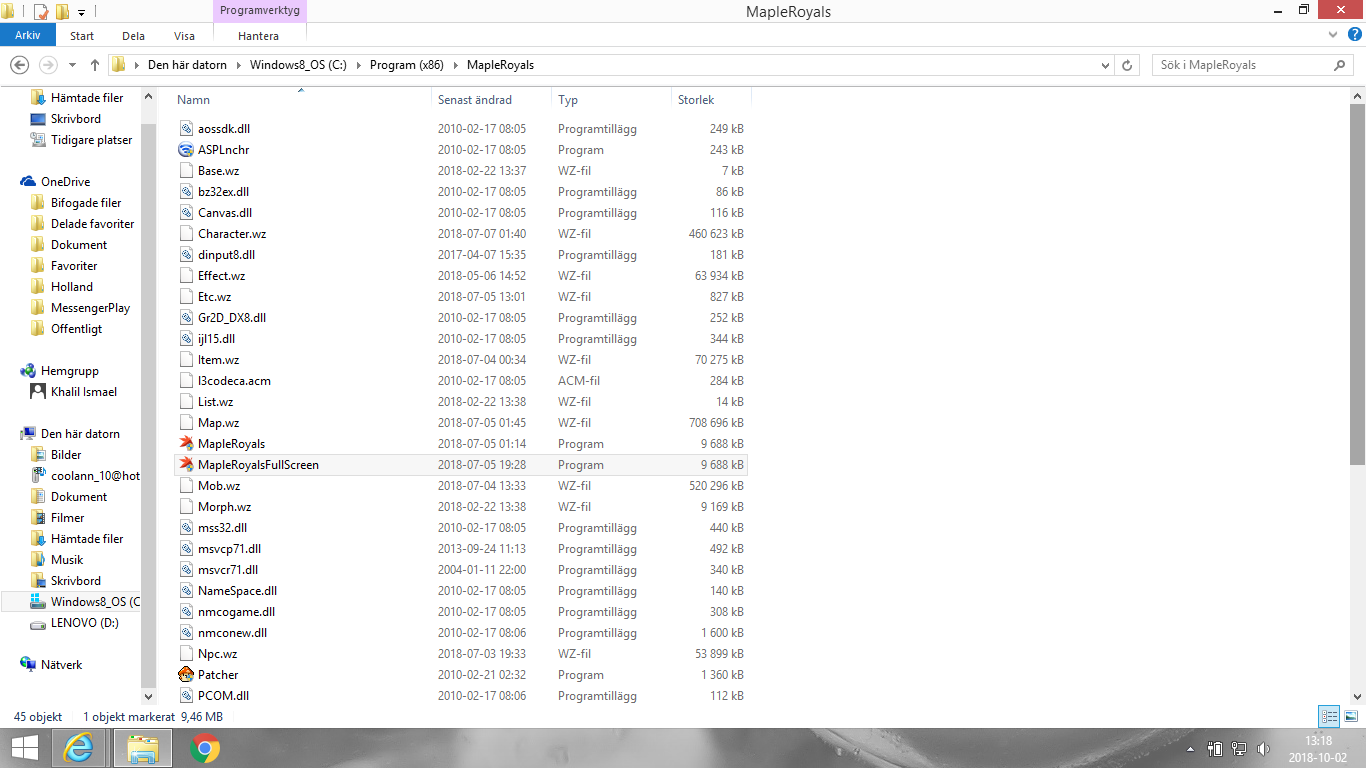This screenshot has height=768, width=1366.
Task: Select the ASPLnchr program icon
Action: (x=185, y=150)
